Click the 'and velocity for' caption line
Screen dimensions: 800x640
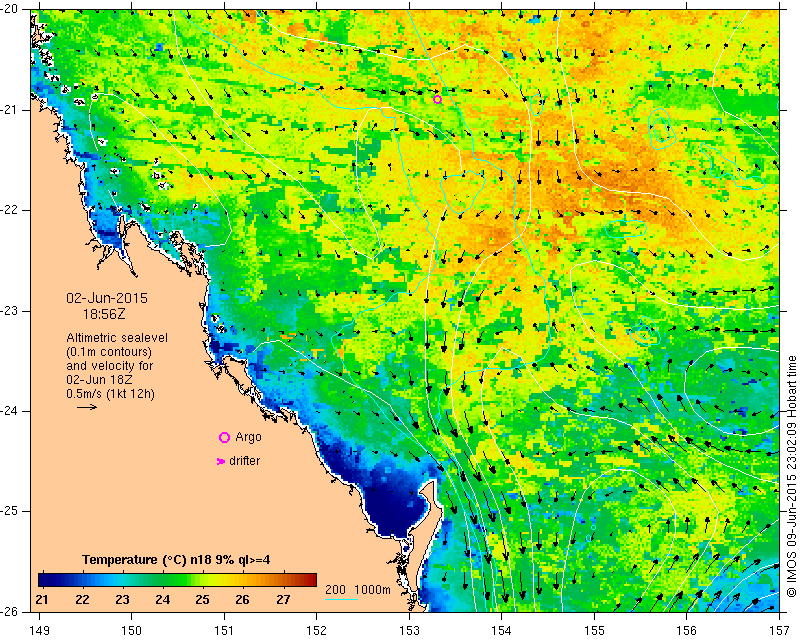click(x=110, y=366)
